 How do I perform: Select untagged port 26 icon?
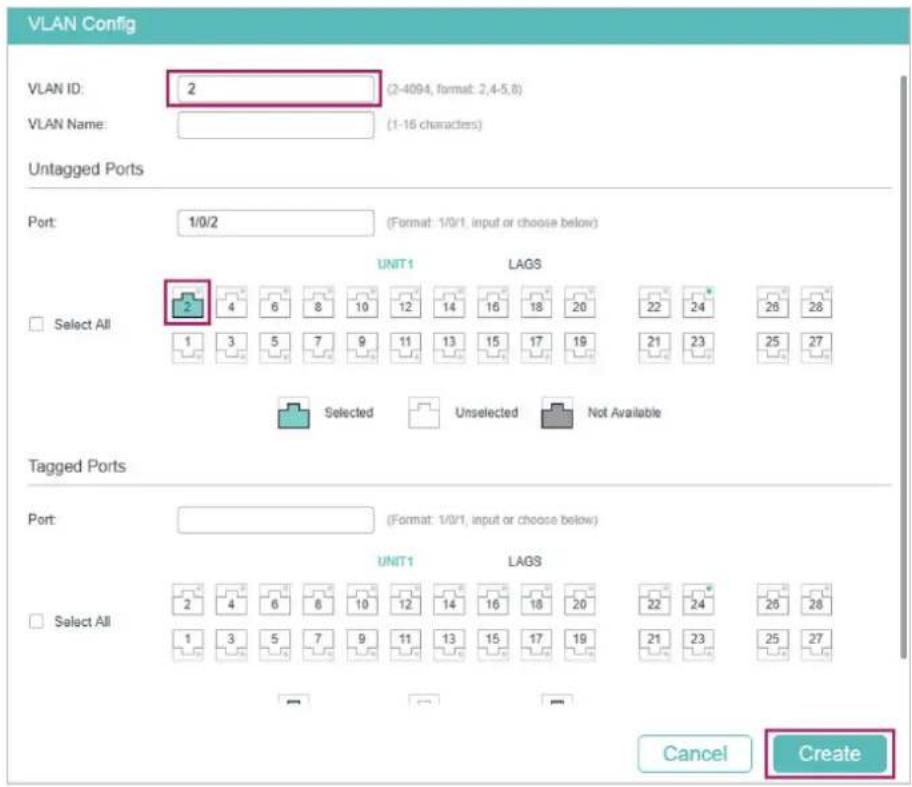(x=772, y=302)
